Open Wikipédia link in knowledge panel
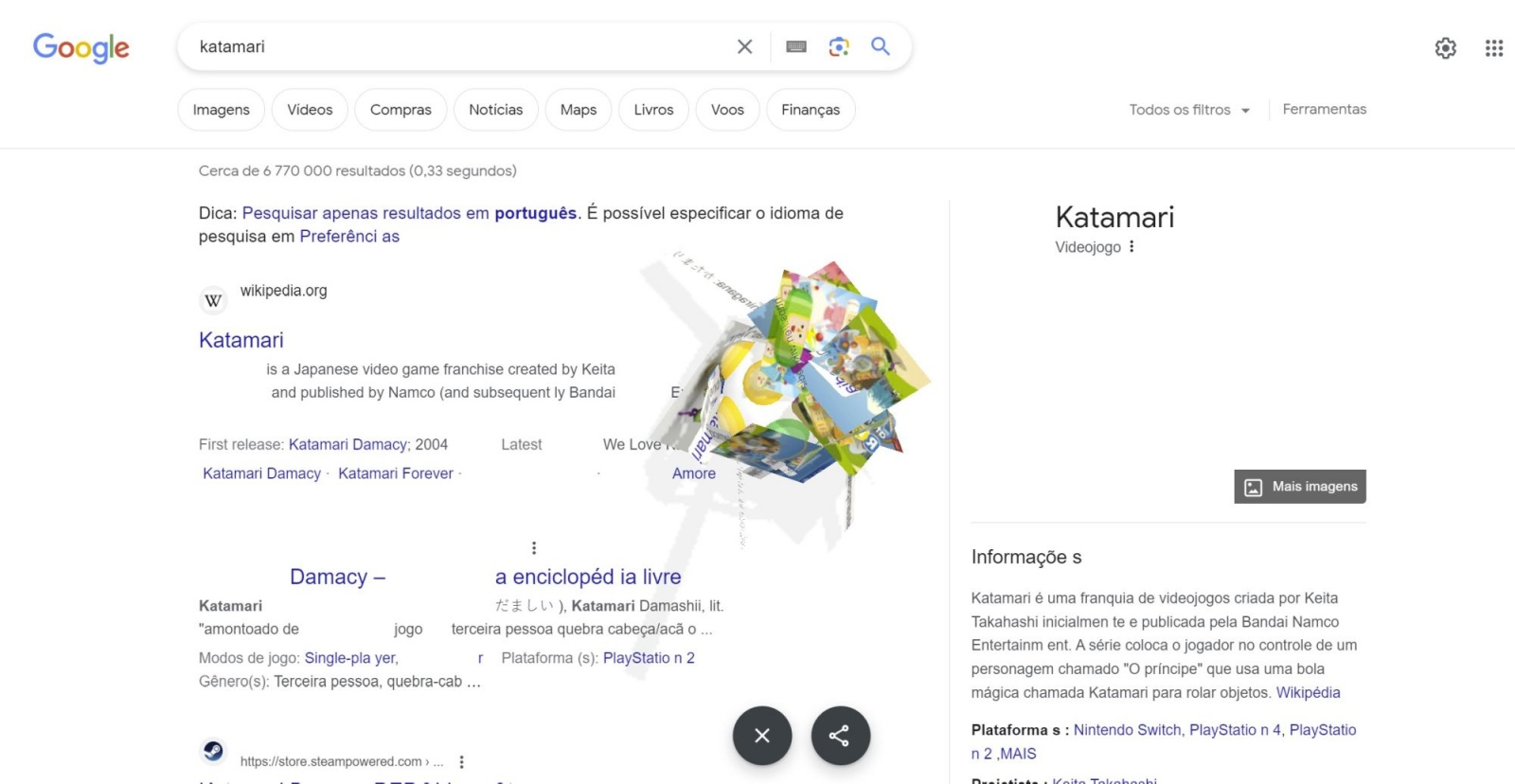This screenshot has height=784, width=1515. 1308,692
